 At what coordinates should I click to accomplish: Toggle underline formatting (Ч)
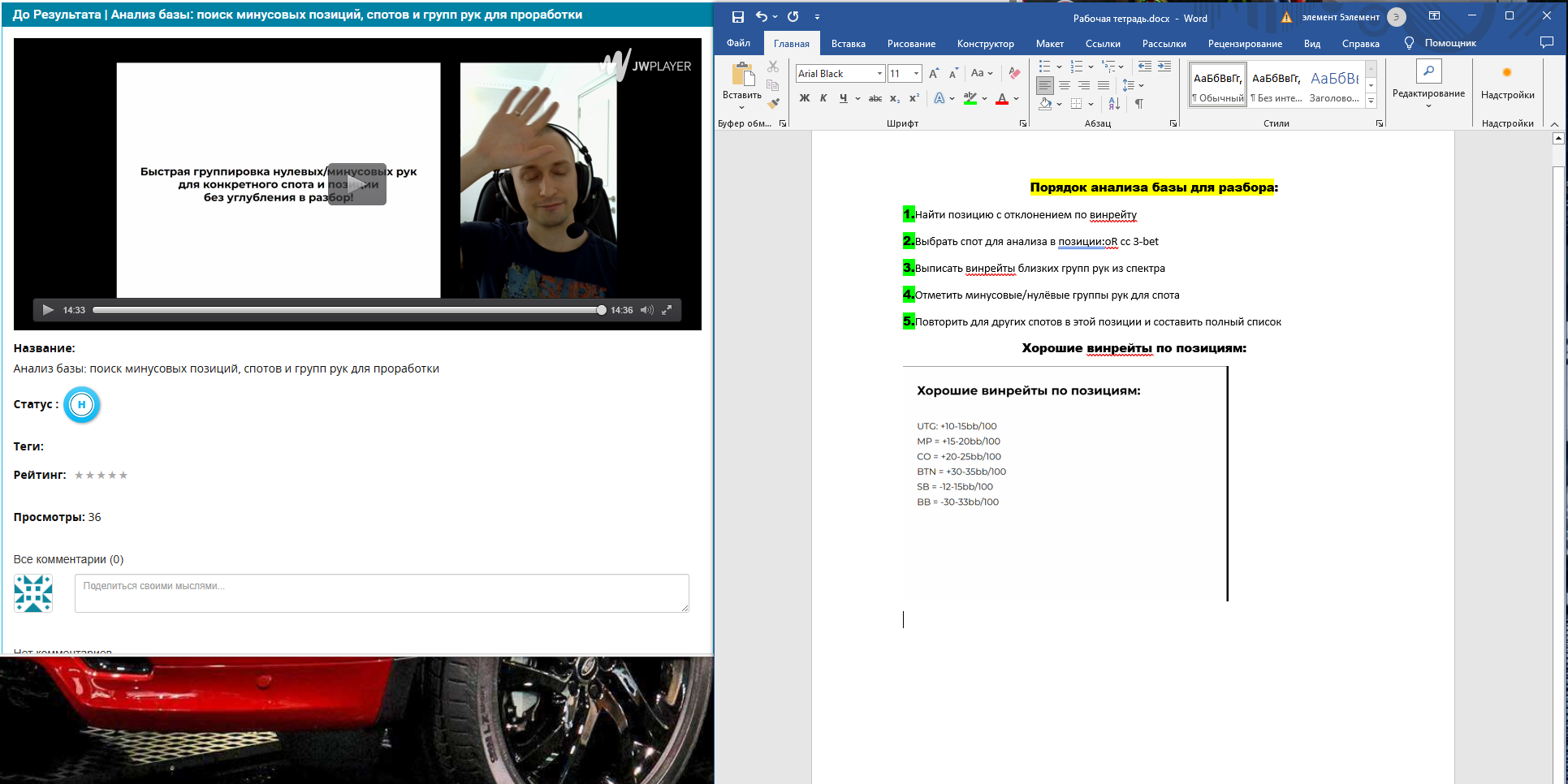844,98
